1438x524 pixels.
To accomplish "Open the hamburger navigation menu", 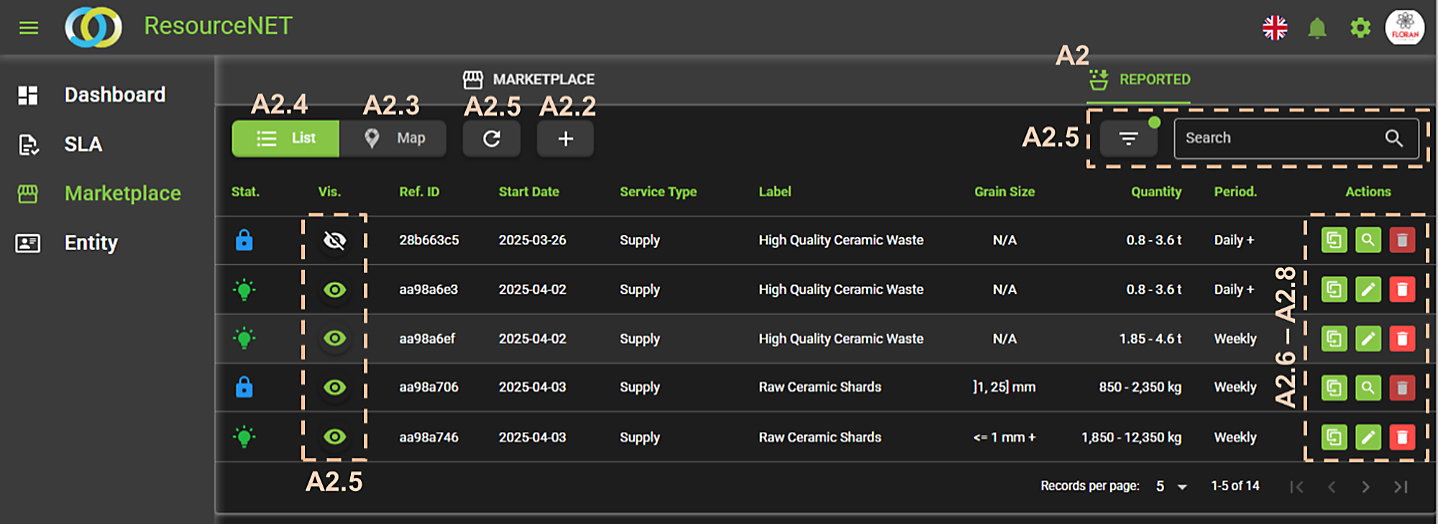I will (29, 28).
